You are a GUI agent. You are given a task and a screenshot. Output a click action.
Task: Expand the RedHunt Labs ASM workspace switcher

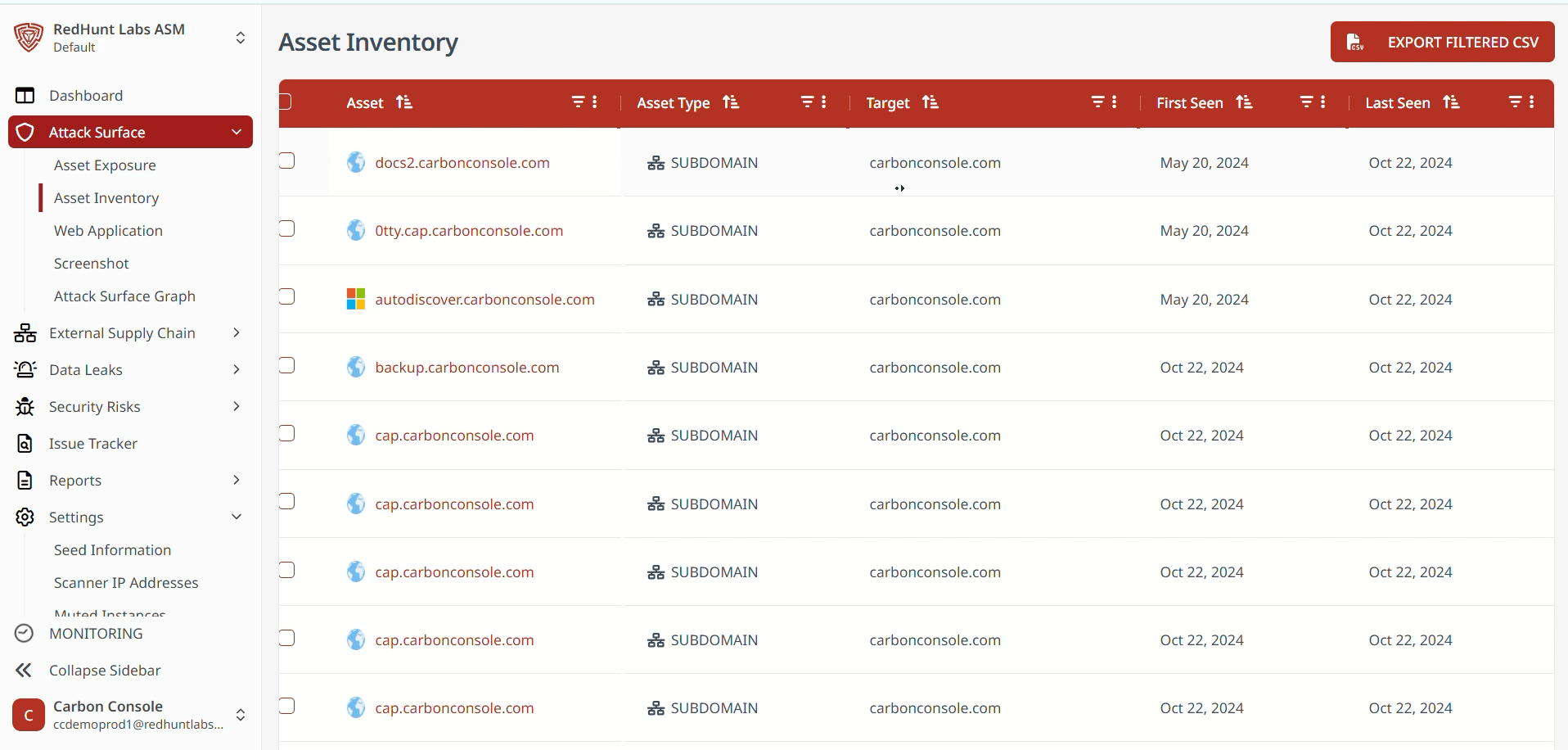tap(241, 38)
